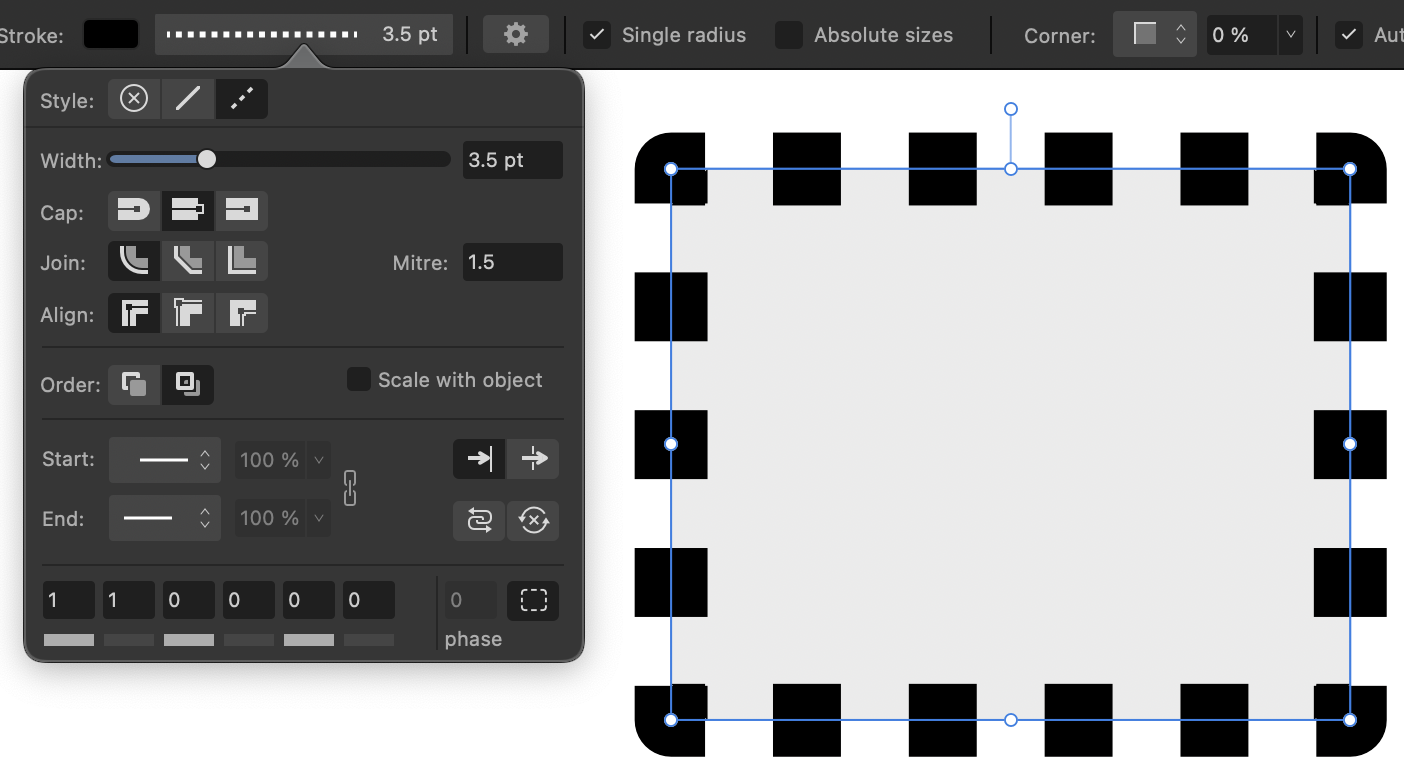Open the End arrowhead dropdown
The width and height of the screenshot is (1404, 774).
[x=164, y=518]
